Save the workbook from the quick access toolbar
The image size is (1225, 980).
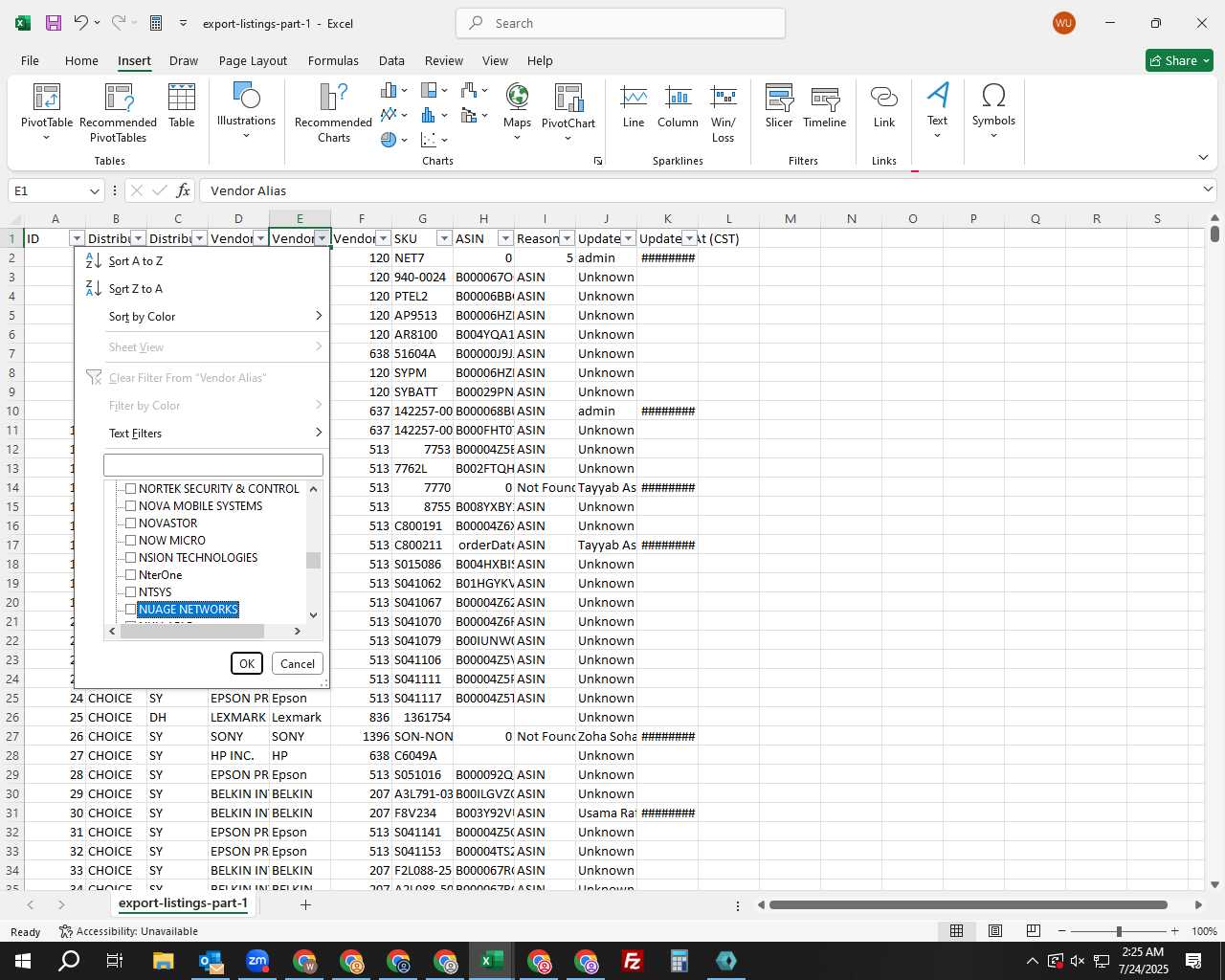pyautogui.click(x=54, y=23)
